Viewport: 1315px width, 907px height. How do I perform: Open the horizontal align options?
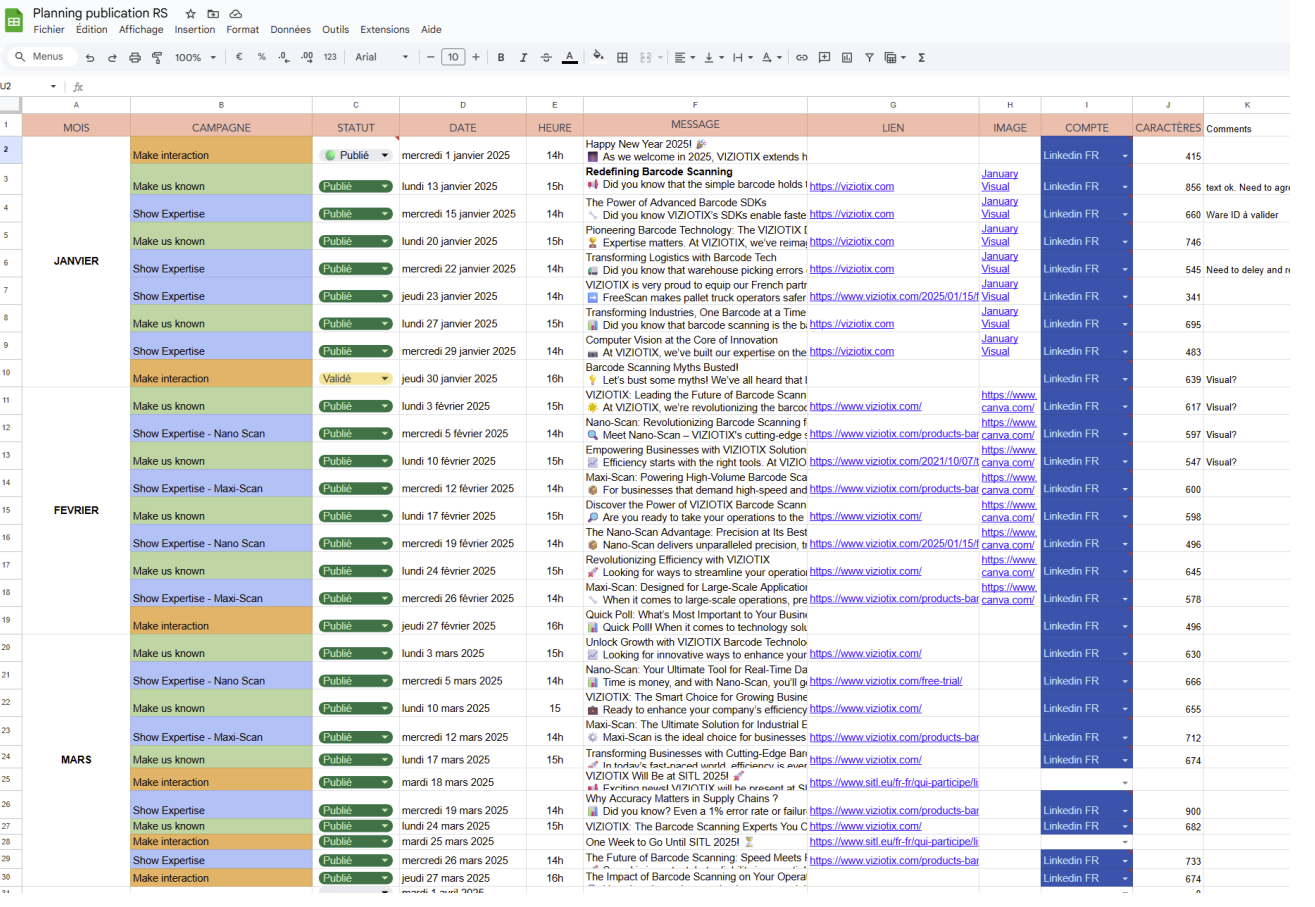click(x=684, y=57)
